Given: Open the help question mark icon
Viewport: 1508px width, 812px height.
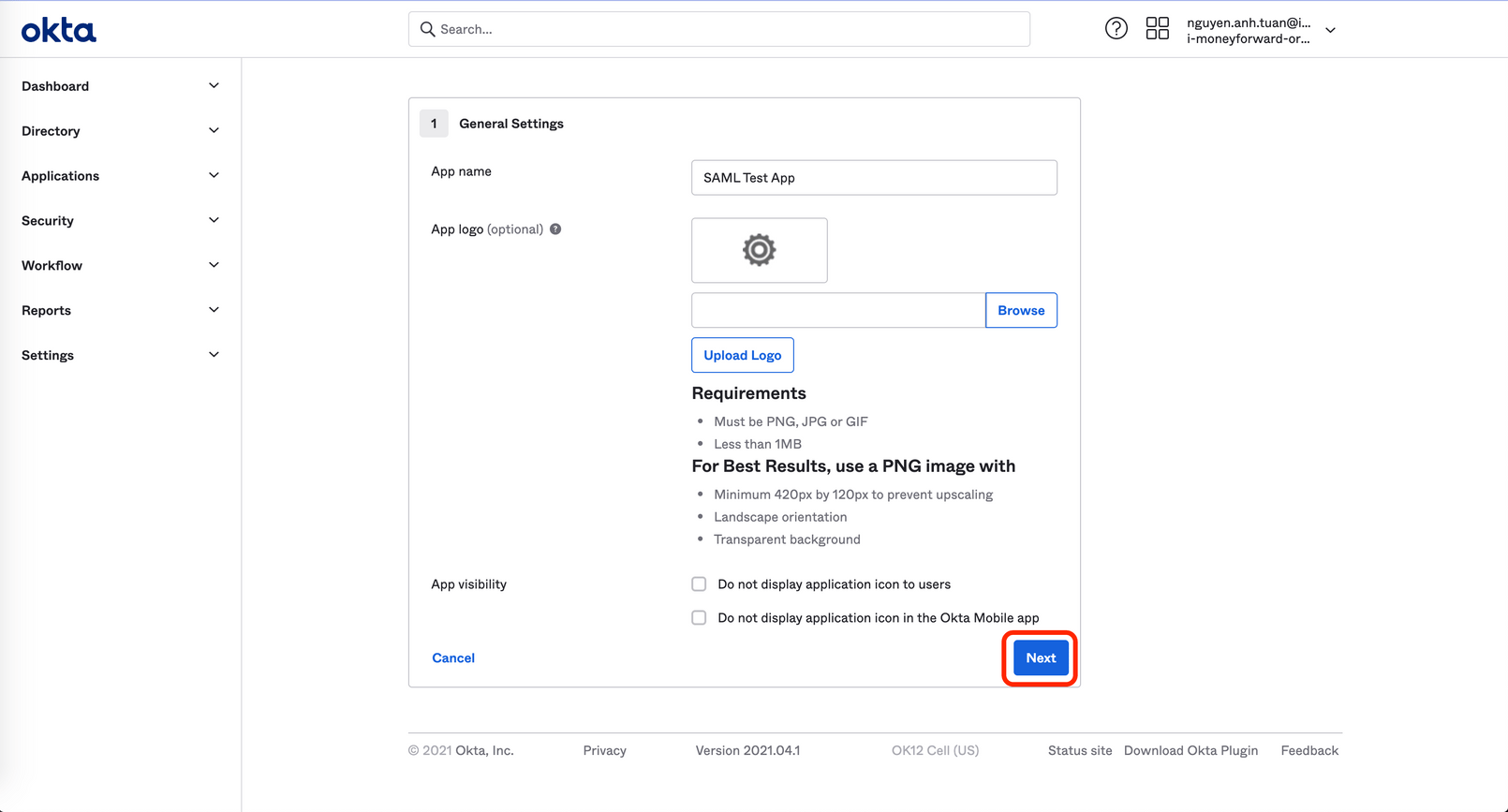Looking at the screenshot, I should (1116, 28).
